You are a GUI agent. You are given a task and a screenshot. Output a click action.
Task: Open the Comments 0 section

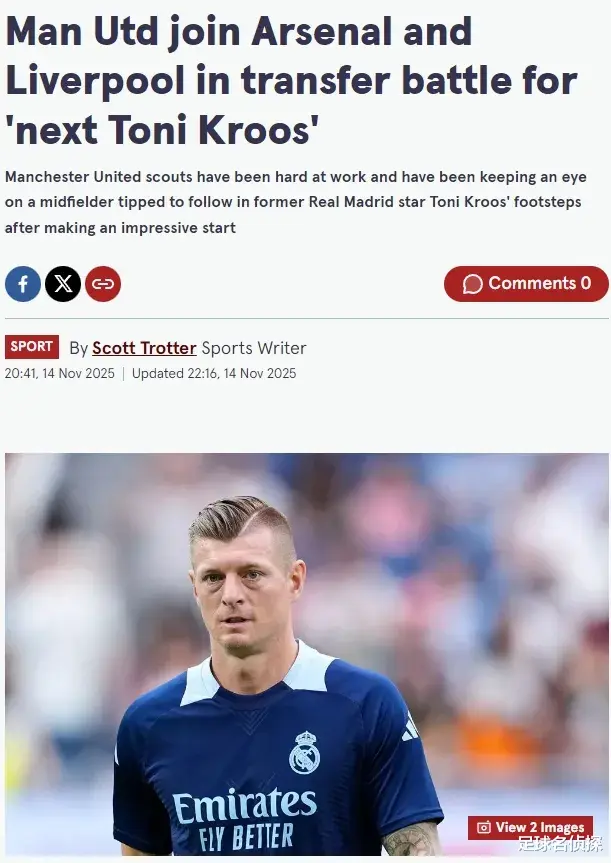point(526,284)
